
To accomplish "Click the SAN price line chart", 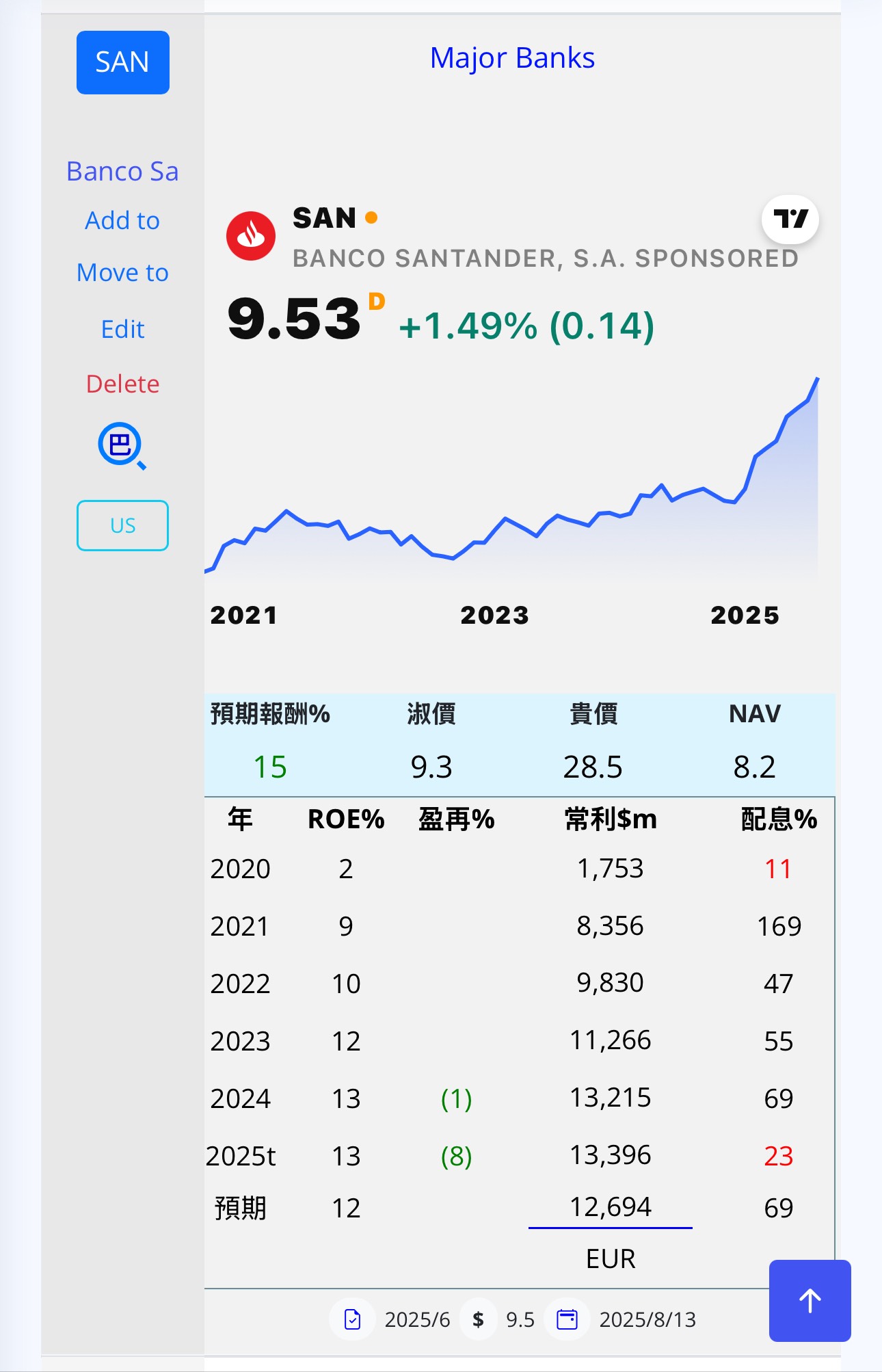I will pyautogui.click(x=511, y=479).
